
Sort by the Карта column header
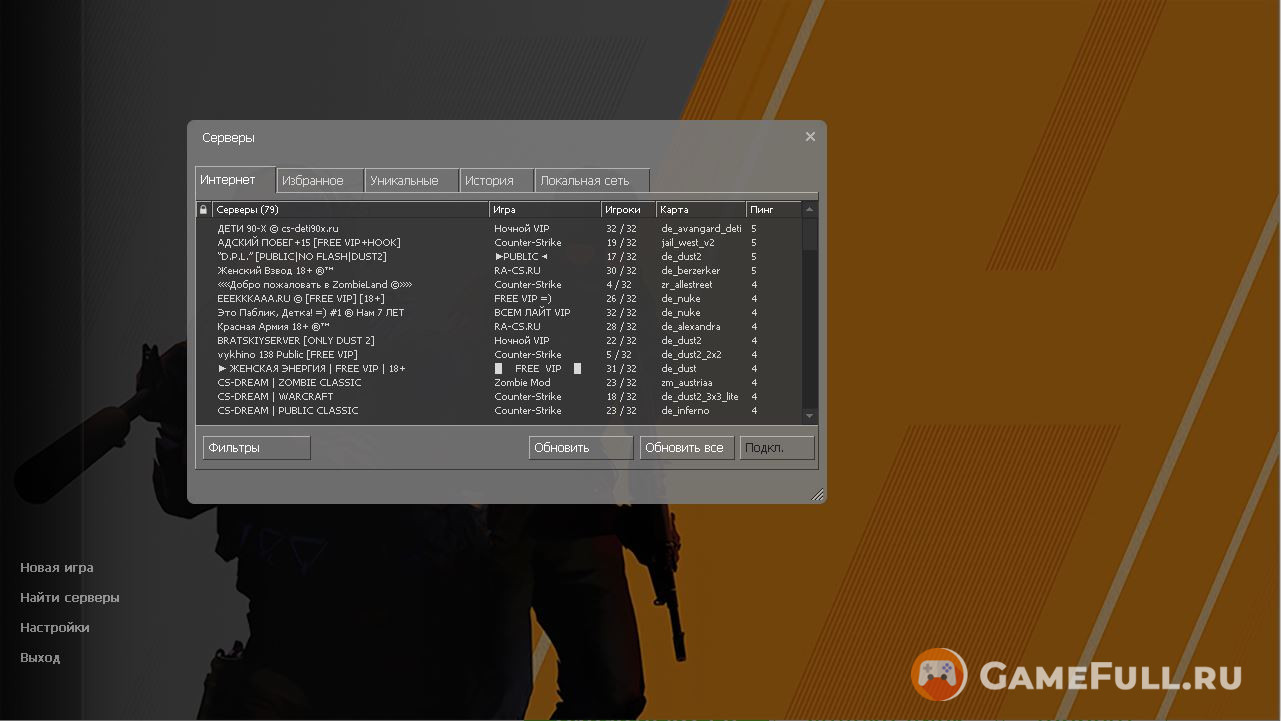click(x=701, y=210)
